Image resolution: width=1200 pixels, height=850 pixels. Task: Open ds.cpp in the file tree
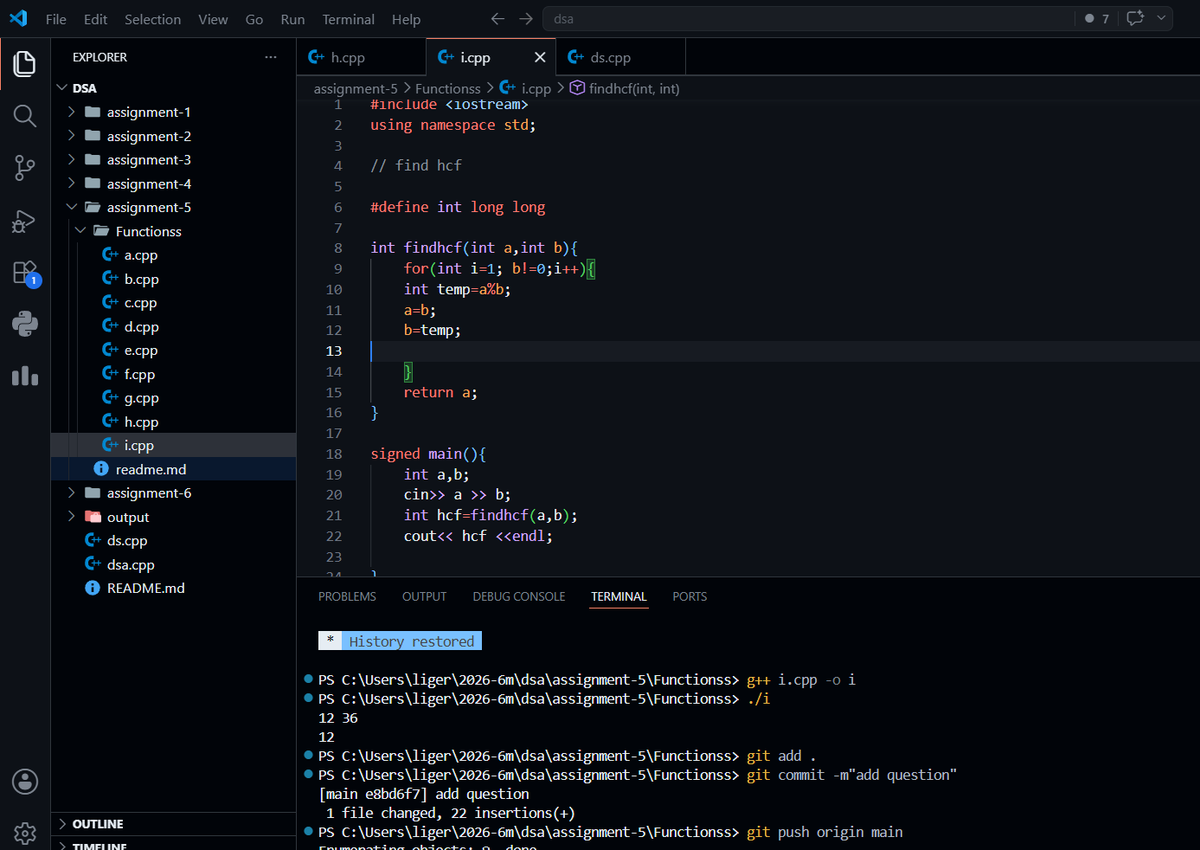point(173,541)
